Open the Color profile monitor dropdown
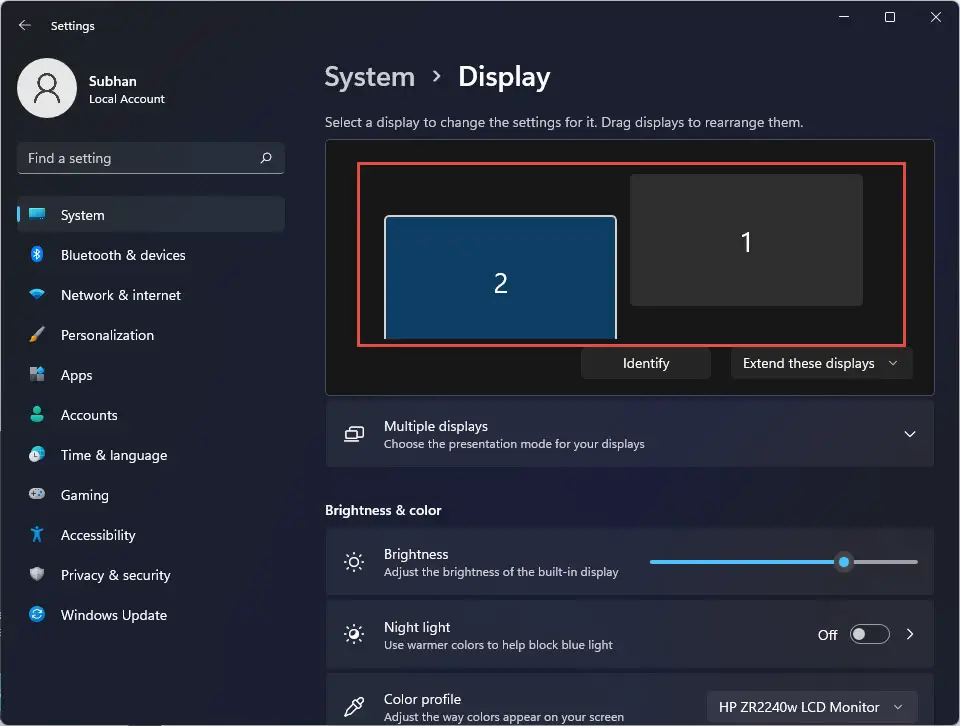Screen dimensions: 960x726 pyautogui.click(x=812, y=707)
